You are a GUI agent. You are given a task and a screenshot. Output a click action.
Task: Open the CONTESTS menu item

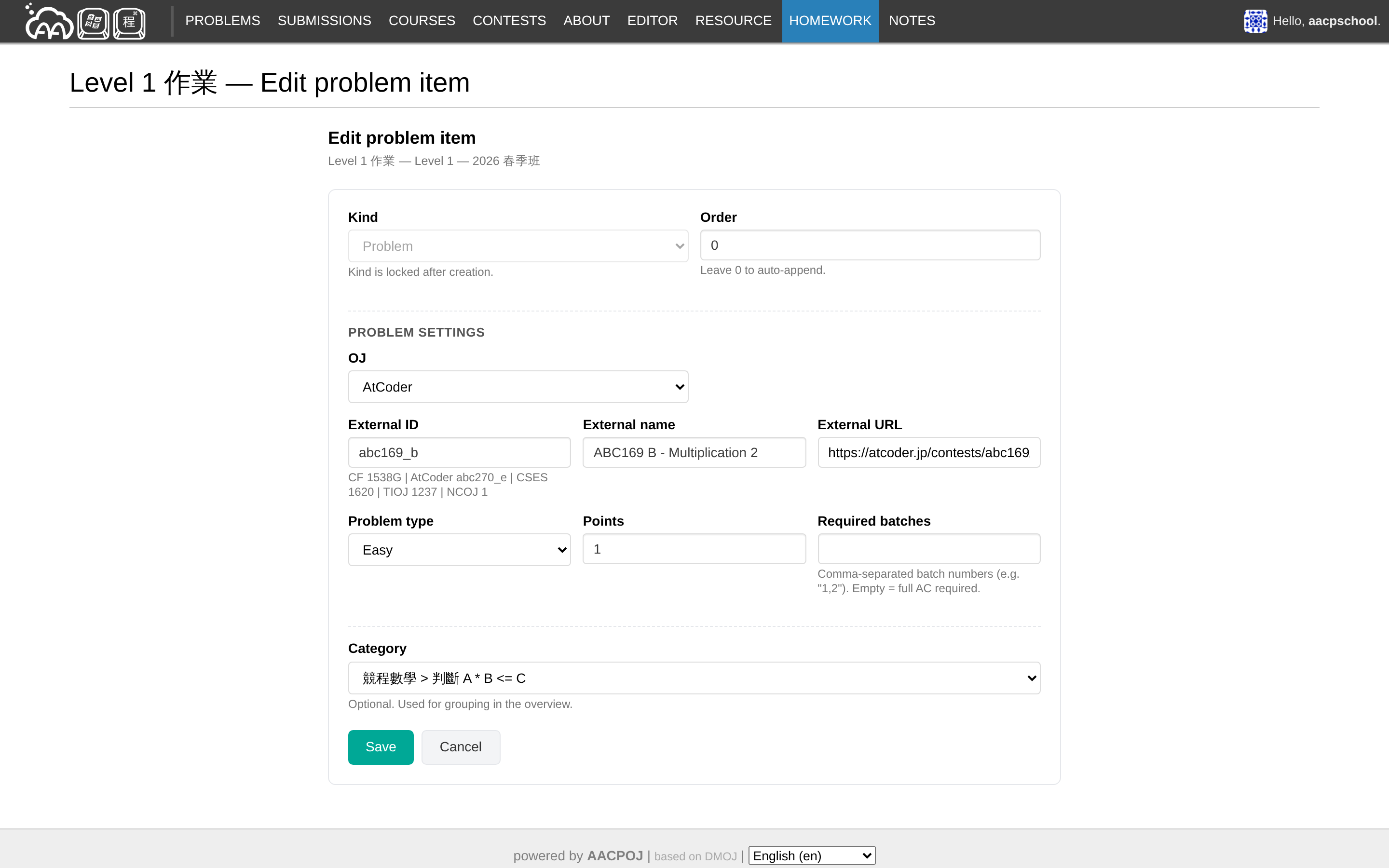point(509,21)
